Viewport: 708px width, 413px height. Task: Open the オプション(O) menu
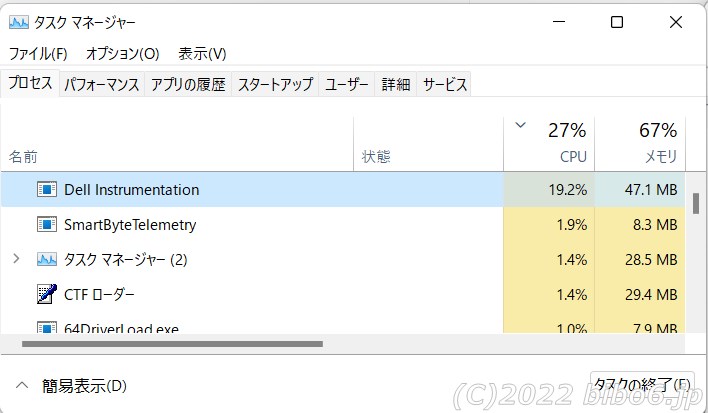click(x=123, y=54)
